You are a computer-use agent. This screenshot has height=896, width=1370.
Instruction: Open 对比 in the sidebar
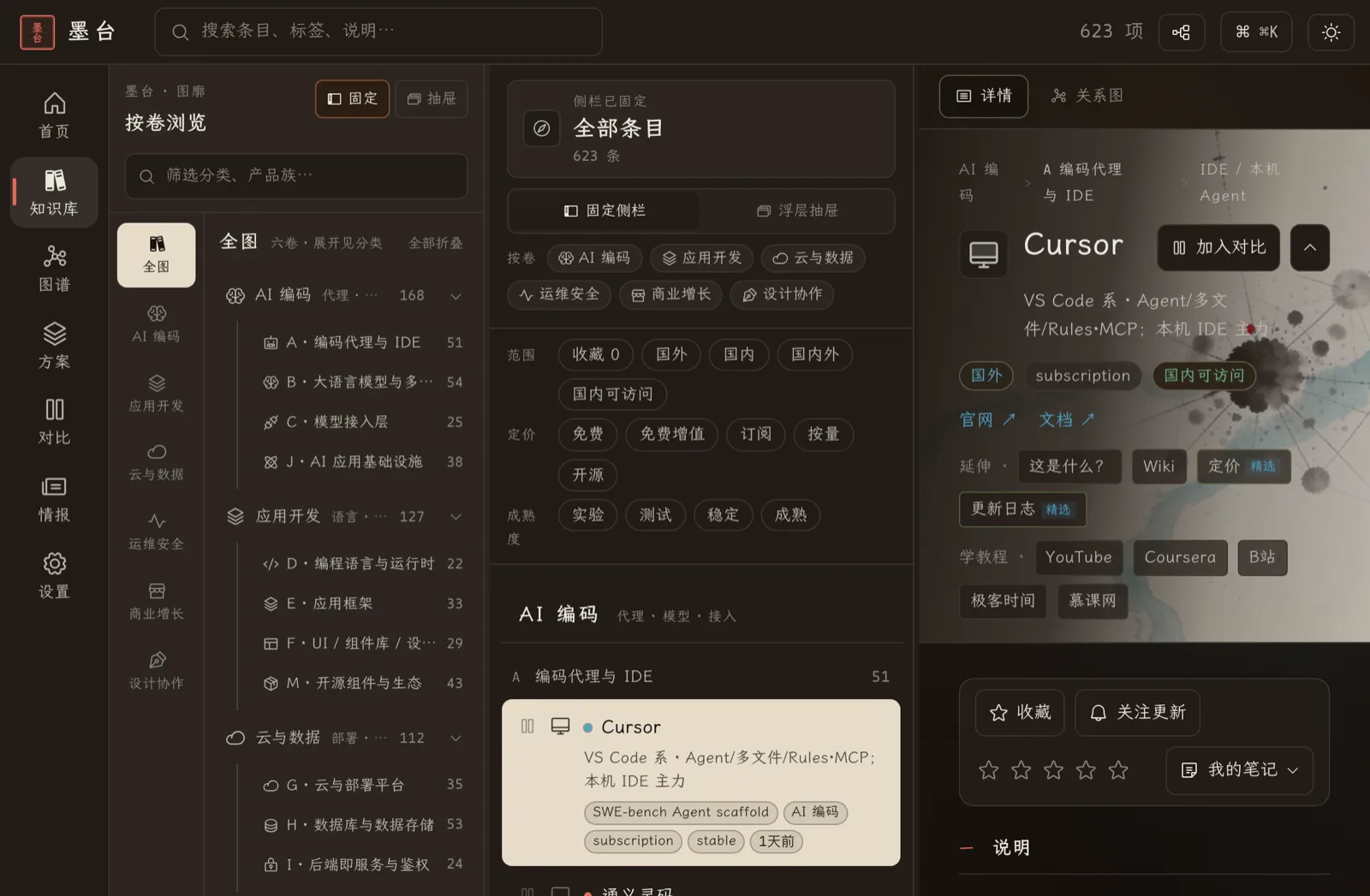coord(54,421)
